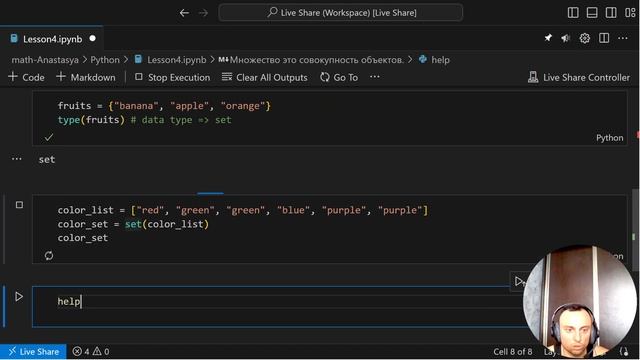The image size is (640, 360).
Task: Close the unsaved Lesson4.ipynb tab via its dot
Action: tap(93, 38)
